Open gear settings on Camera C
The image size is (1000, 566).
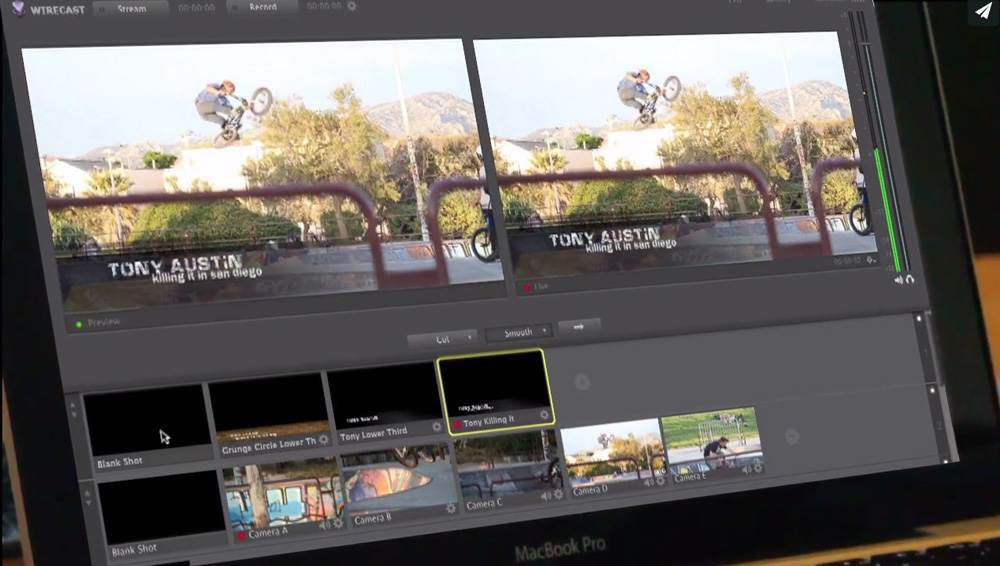click(x=559, y=495)
